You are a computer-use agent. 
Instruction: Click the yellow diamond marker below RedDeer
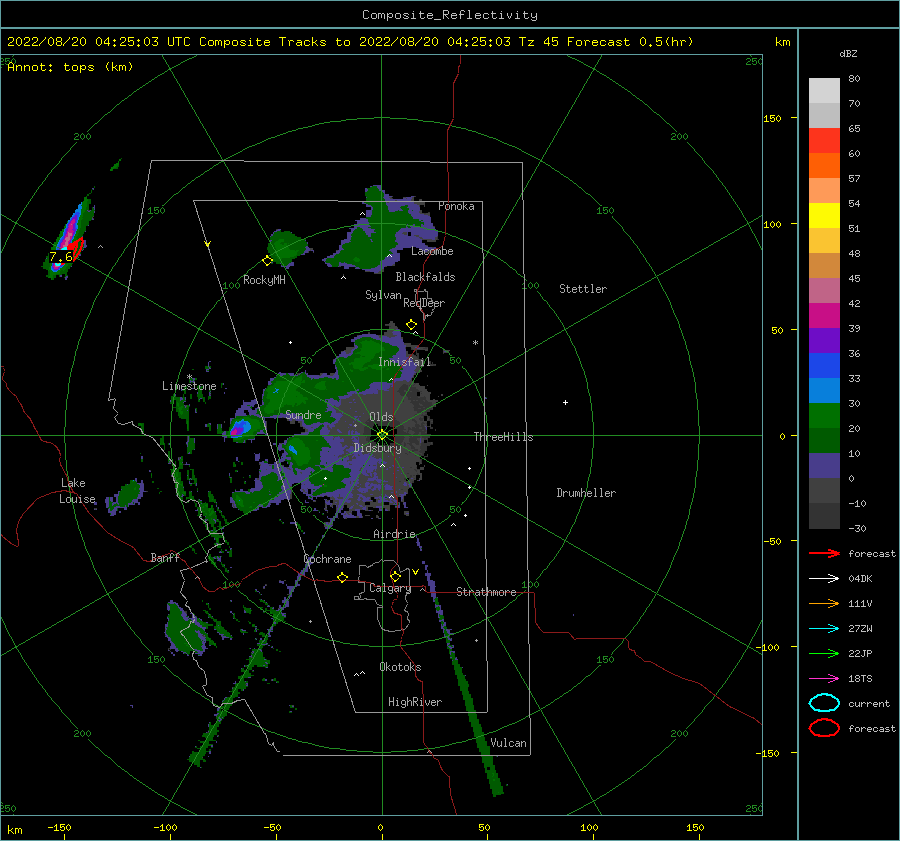click(x=411, y=325)
